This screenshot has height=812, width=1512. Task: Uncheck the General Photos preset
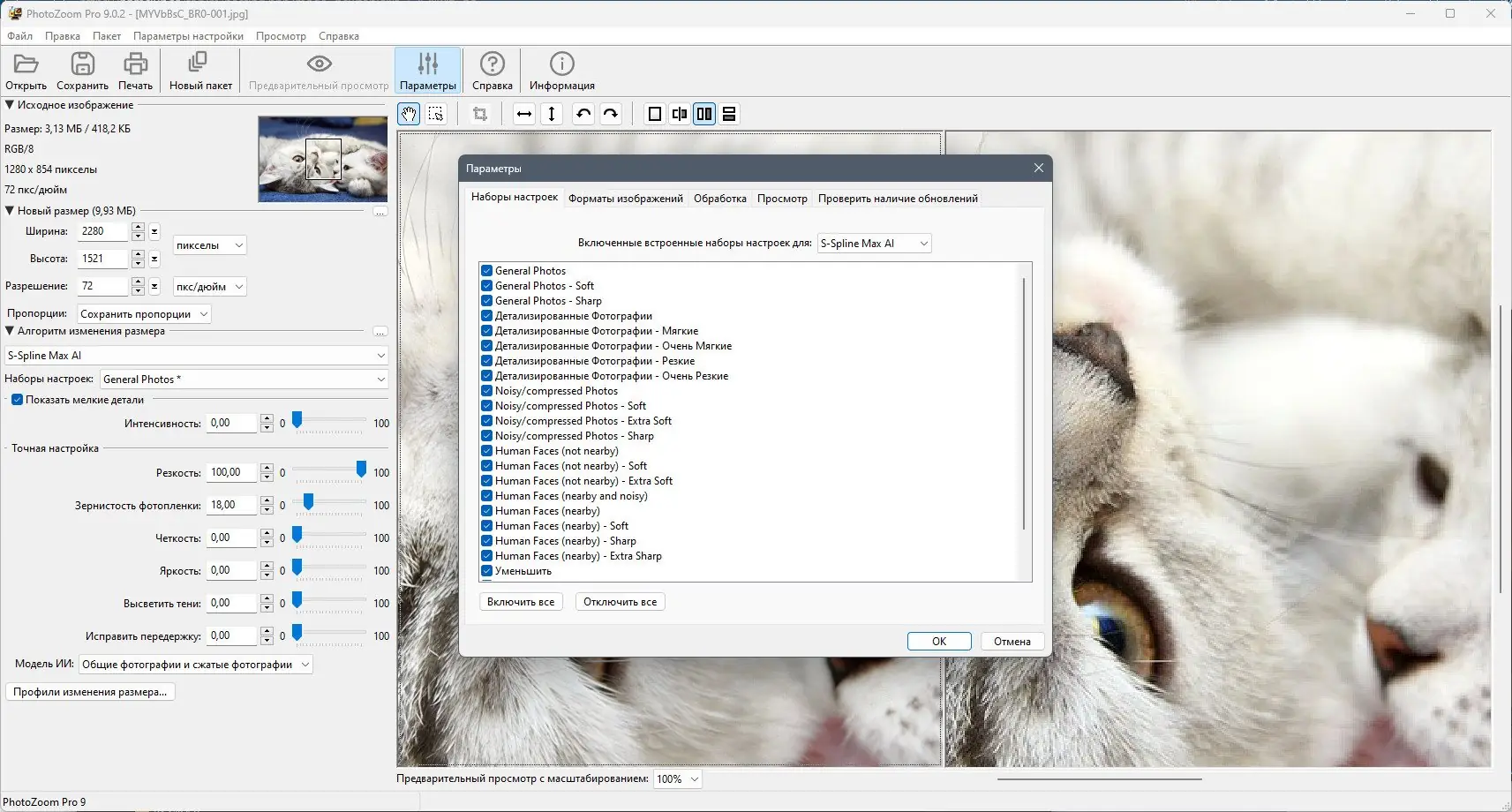click(x=486, y=271)
